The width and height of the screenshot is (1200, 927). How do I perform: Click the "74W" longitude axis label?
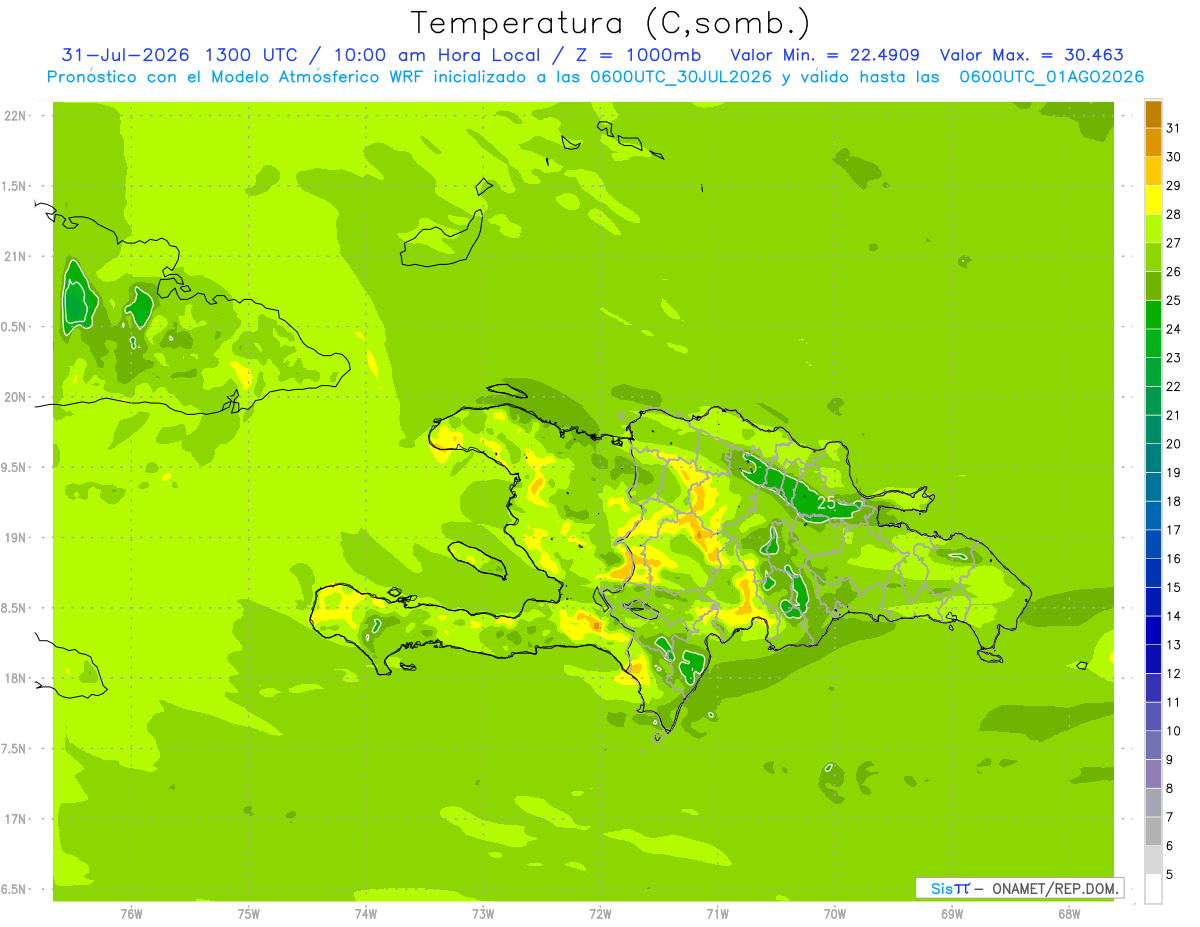pos(366,914)
